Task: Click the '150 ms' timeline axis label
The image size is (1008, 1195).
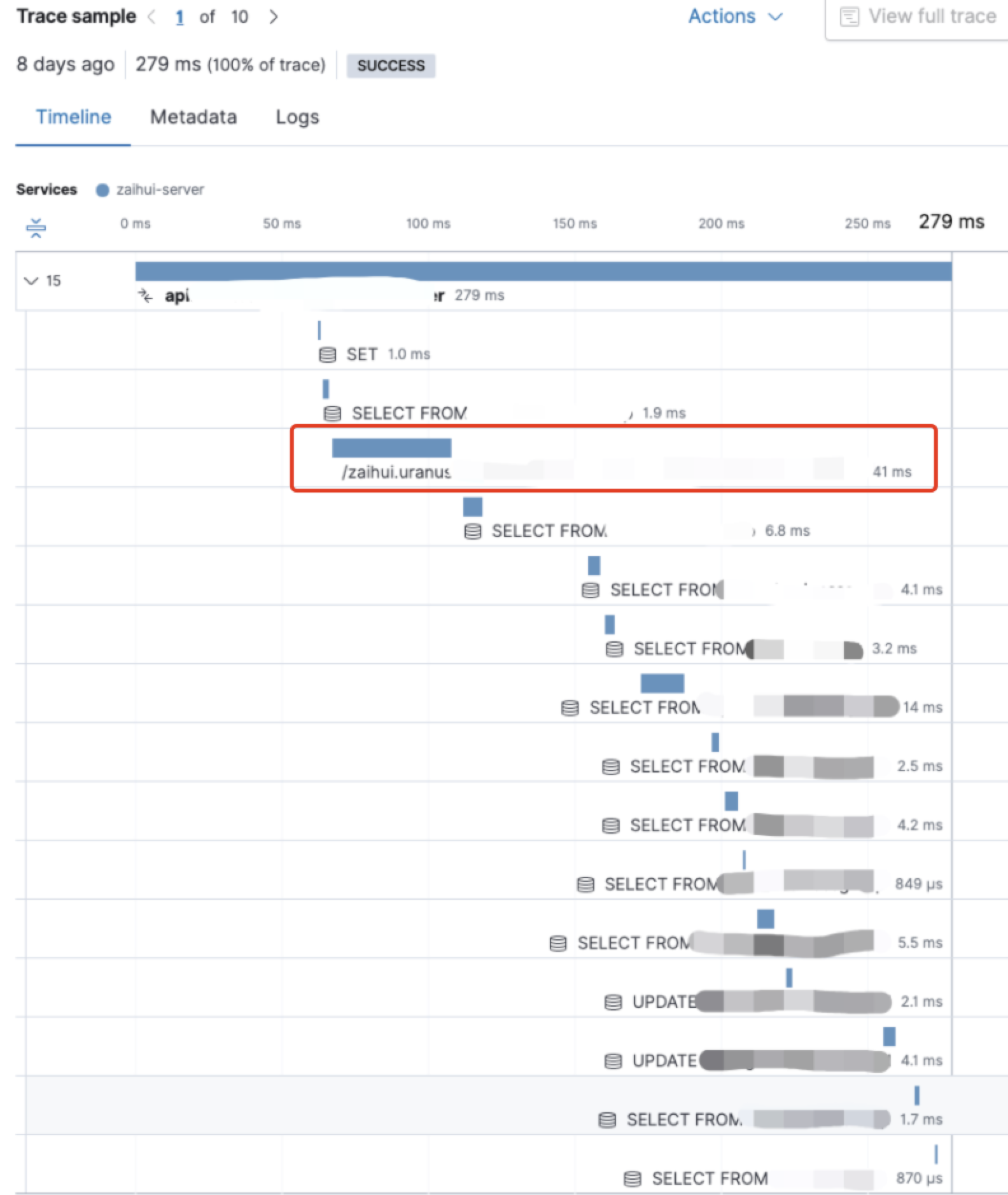Action: 575,224
